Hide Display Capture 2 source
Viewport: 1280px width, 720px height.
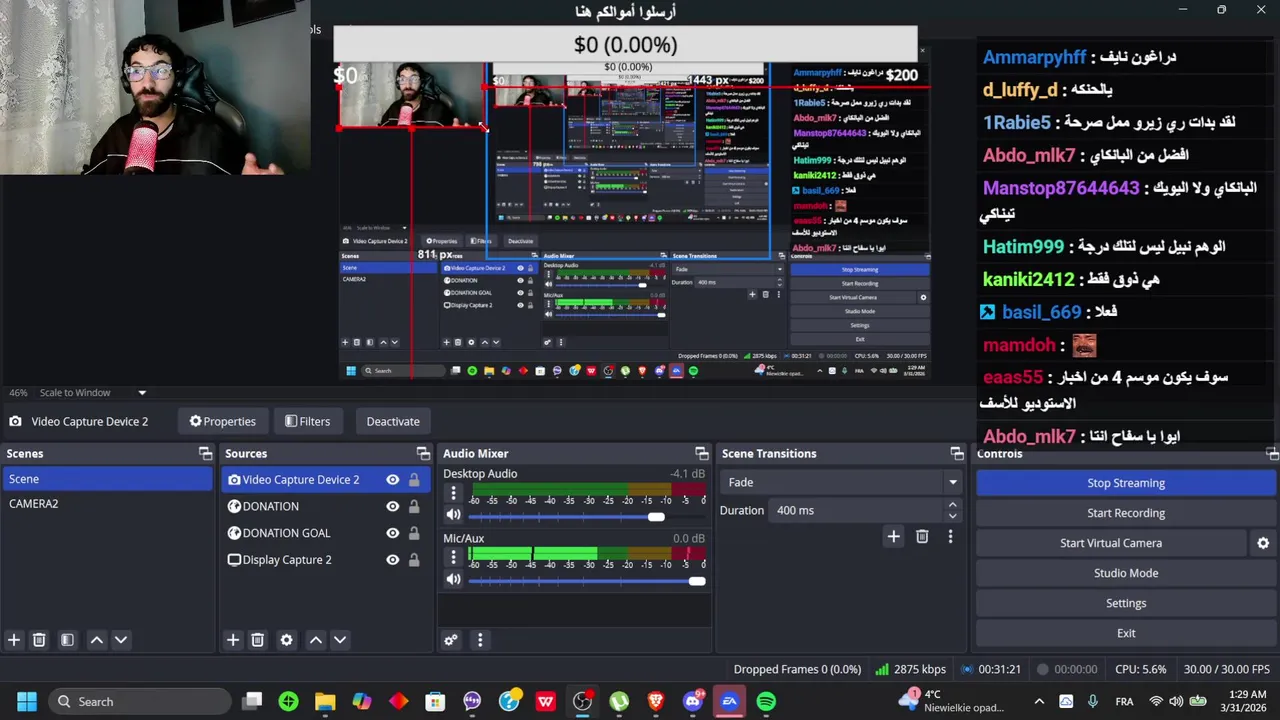click(392, 560)
